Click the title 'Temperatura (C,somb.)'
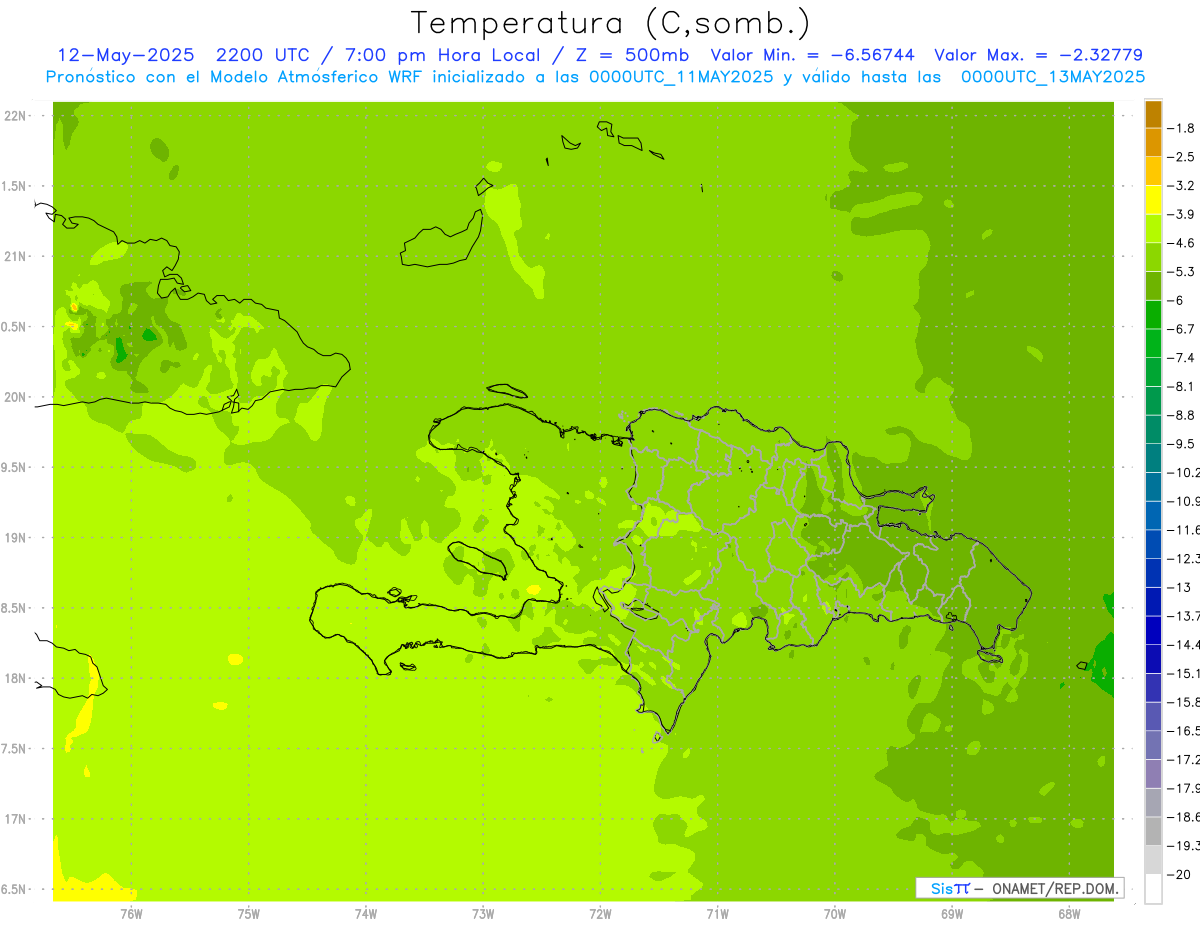Viewport: 1200px width, 927px height. click(x=611, y=23)
